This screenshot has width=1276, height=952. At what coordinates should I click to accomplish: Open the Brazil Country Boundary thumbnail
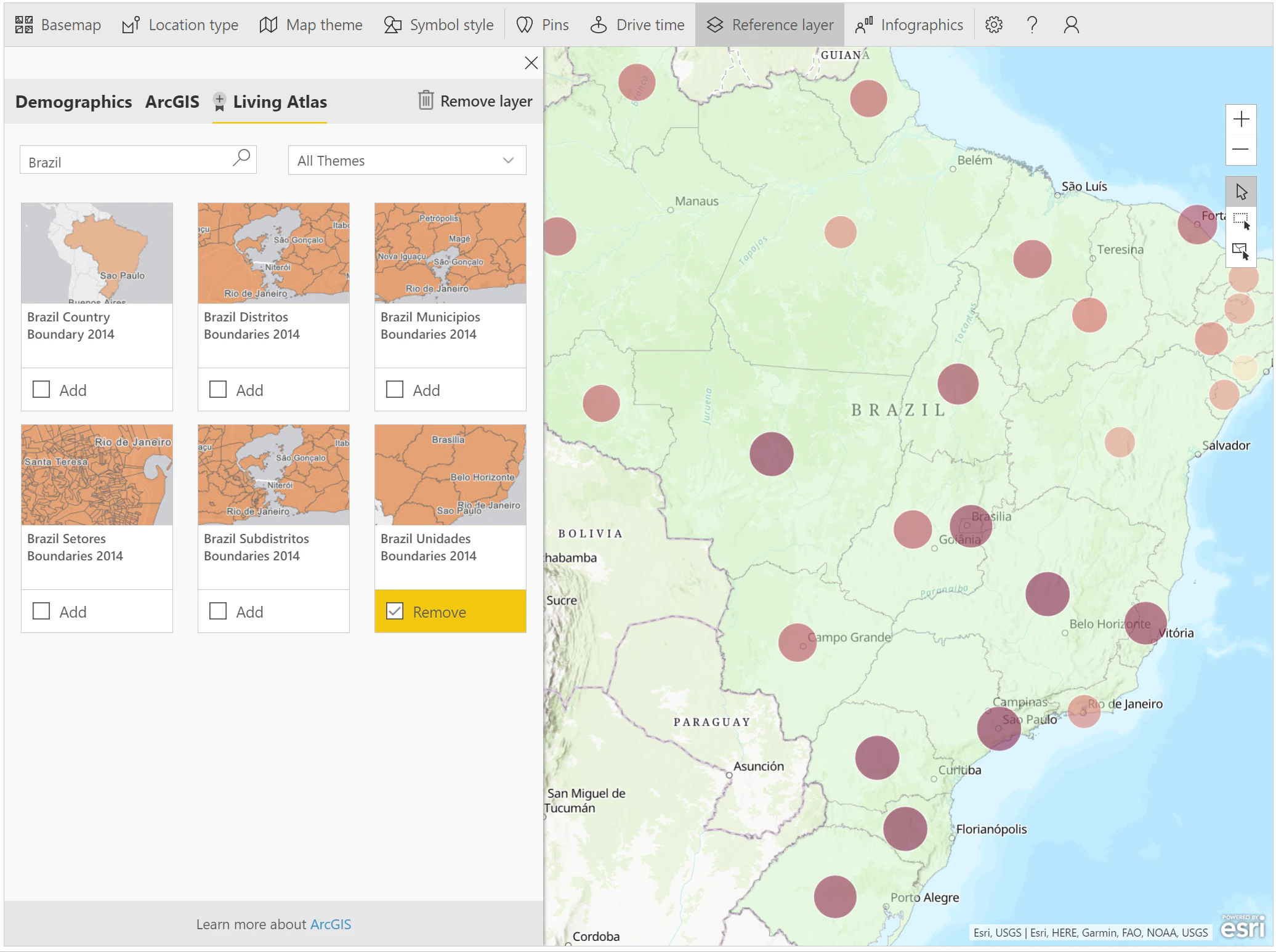[97, 253]
